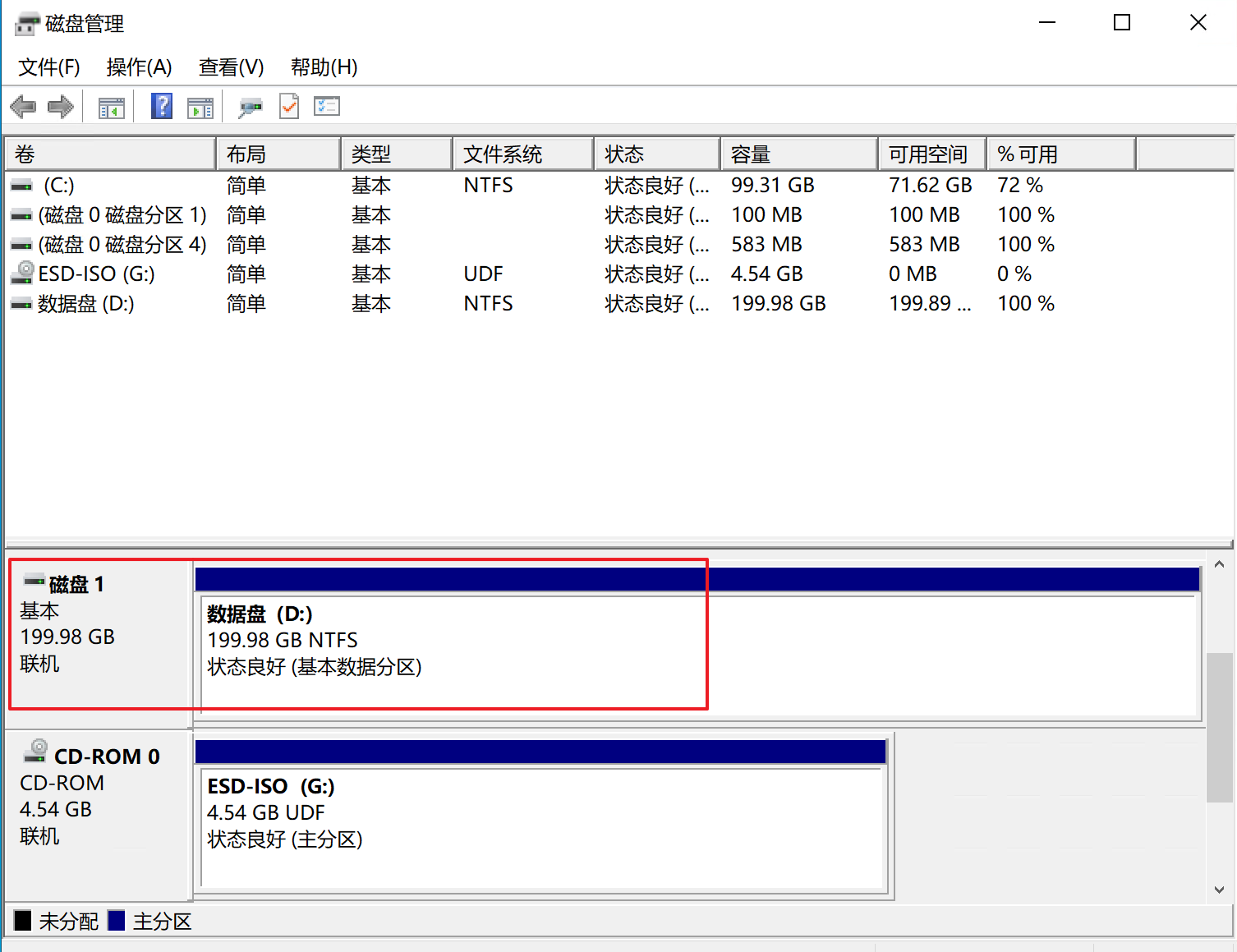Click the checklist window toolbar icon
This screenshot has height=952, width=1237.
click(x=327, y=107)
